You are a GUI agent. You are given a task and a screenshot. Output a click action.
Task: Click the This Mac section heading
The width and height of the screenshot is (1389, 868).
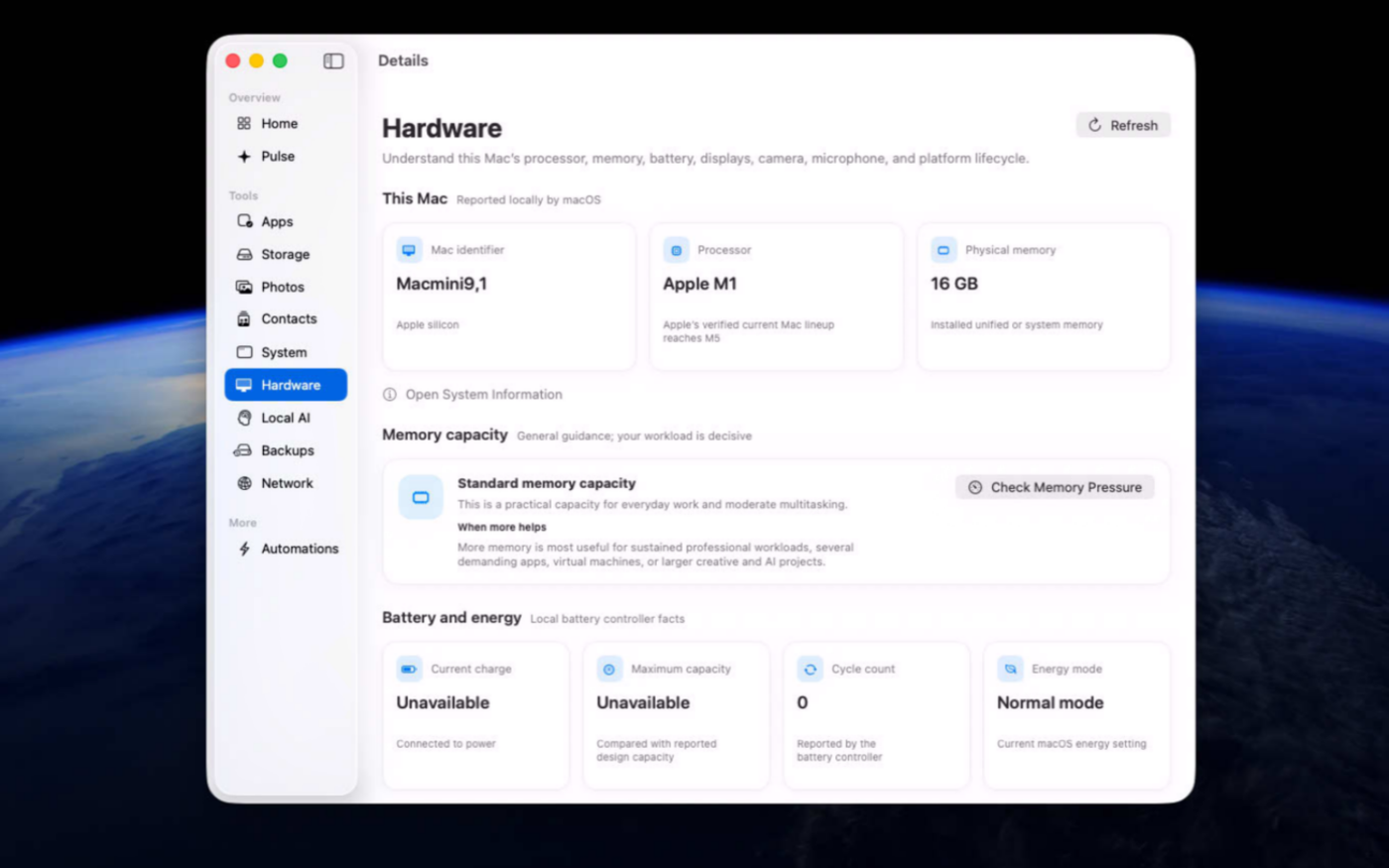click(x=415, y=198)
